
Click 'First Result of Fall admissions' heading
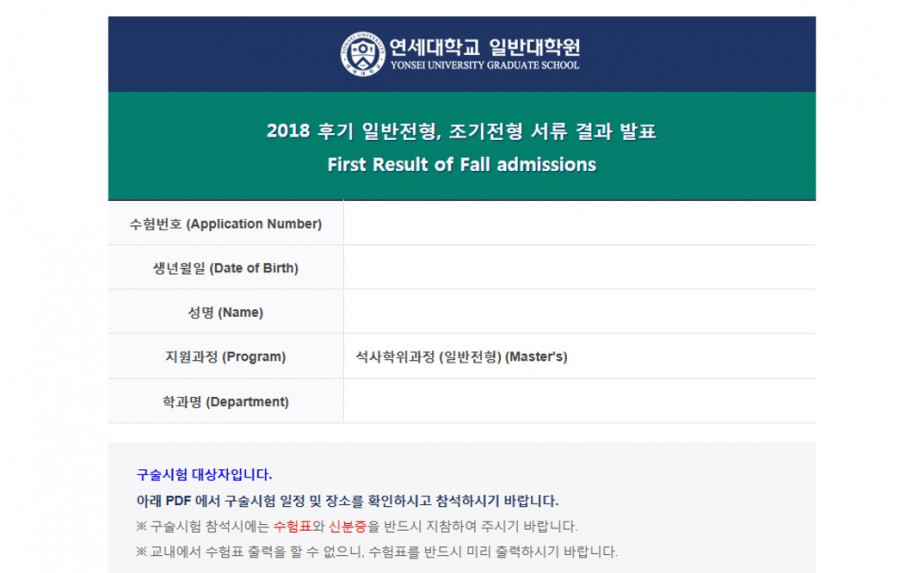pyautogui.click(x=461, y=165)
